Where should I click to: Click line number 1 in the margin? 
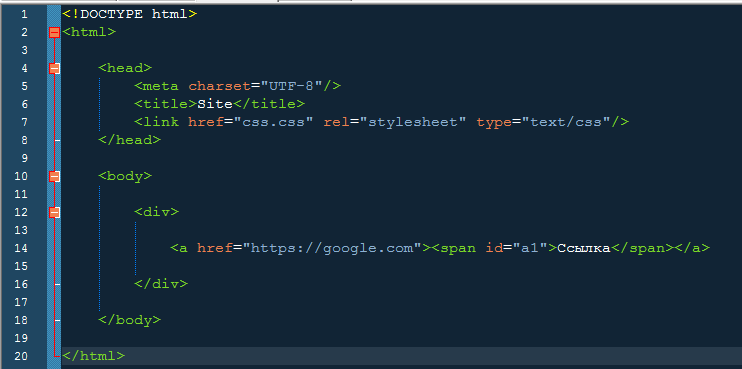24,14
